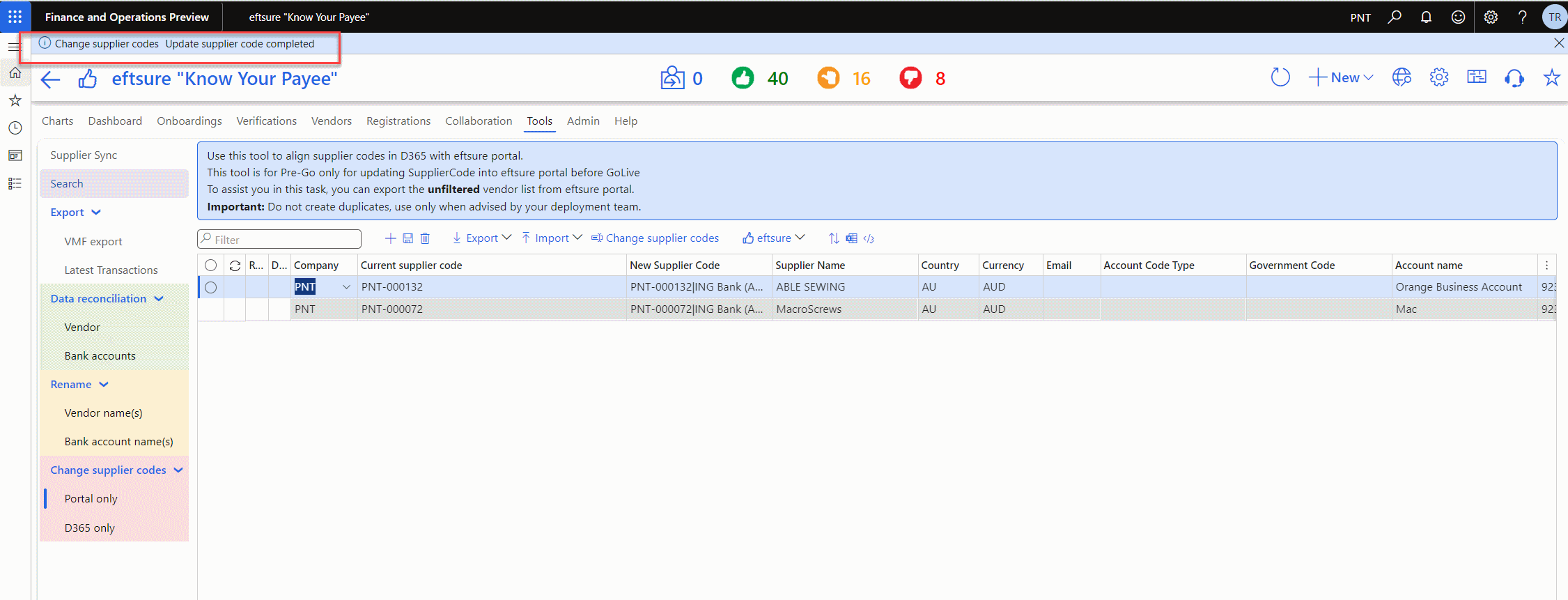The width and height of the screenshot is (1568, 600).
Task: Open the grid column options three-dot menu
Action: tap(1546, 266)
